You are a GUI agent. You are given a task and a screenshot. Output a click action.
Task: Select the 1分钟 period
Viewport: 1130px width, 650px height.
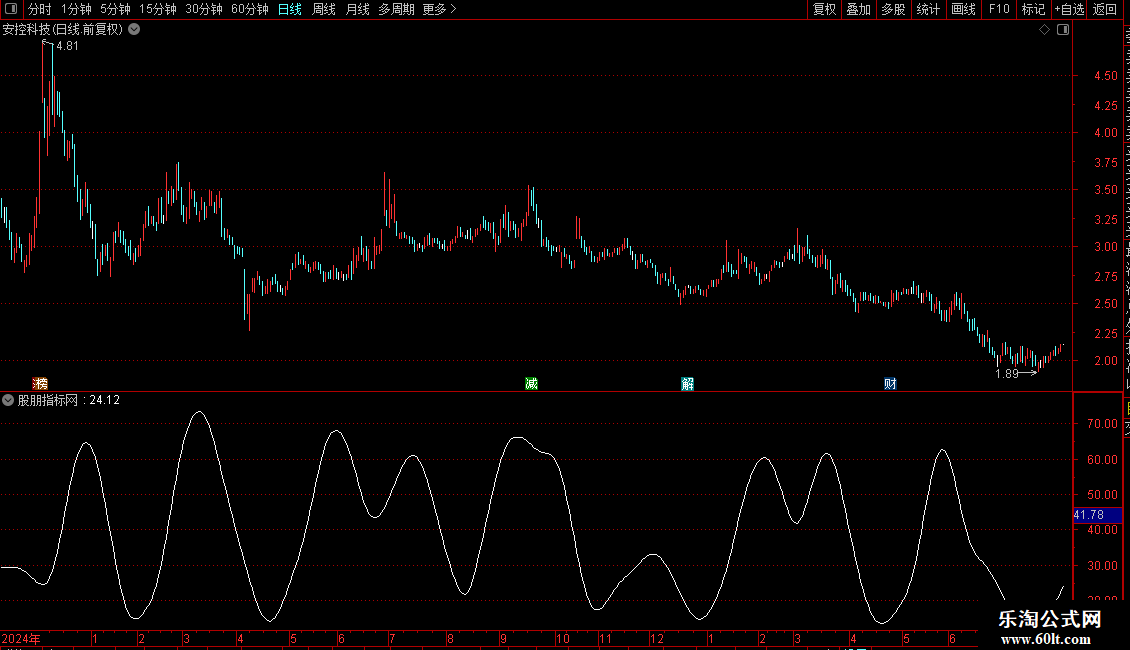pyautogui.click(x=76, y=9)
